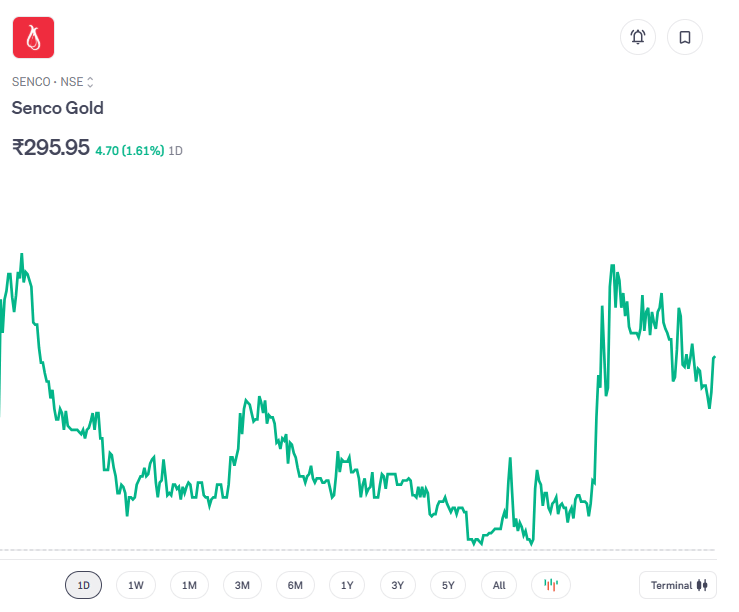This screenshot has width=739, height=612.
Task: Choose the 6M chart period
Action: point(295,585)
